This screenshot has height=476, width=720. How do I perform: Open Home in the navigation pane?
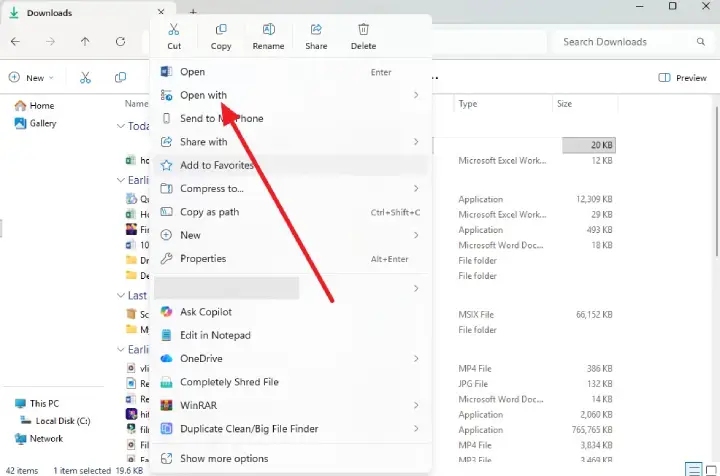click(x=34, y=106)
